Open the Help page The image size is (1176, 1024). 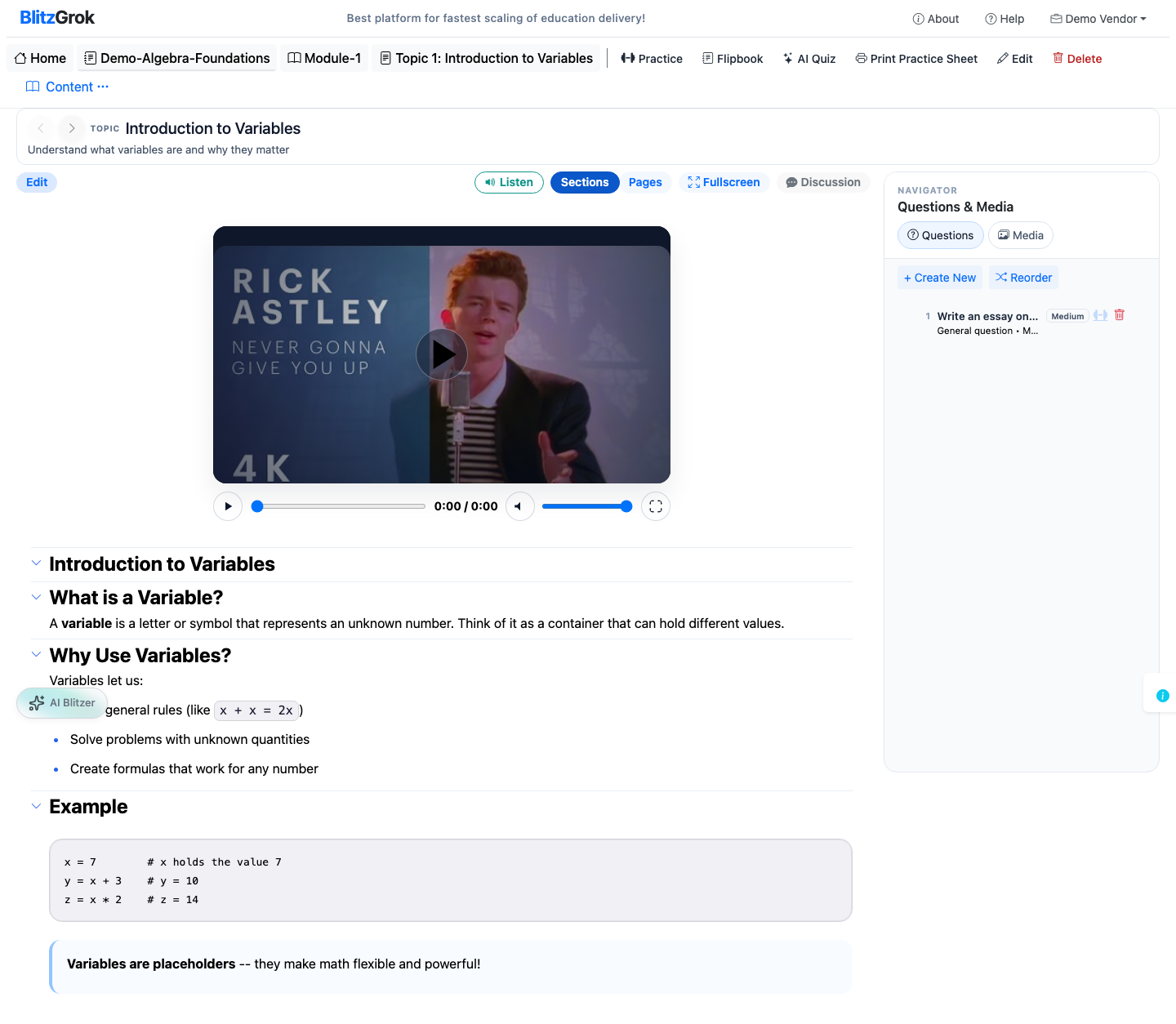coord(1004,19)
